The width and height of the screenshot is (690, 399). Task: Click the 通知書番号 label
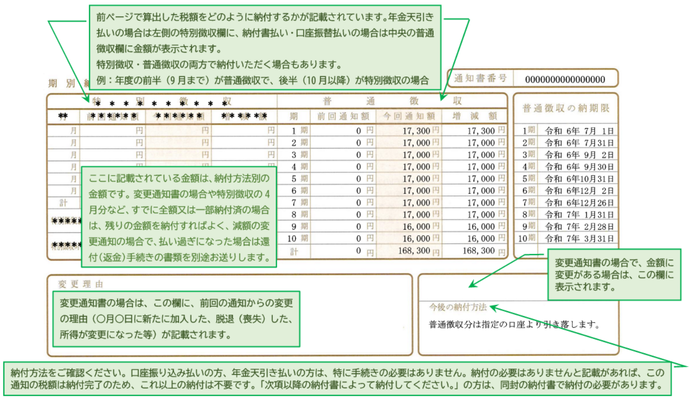[x=481, y=79]
